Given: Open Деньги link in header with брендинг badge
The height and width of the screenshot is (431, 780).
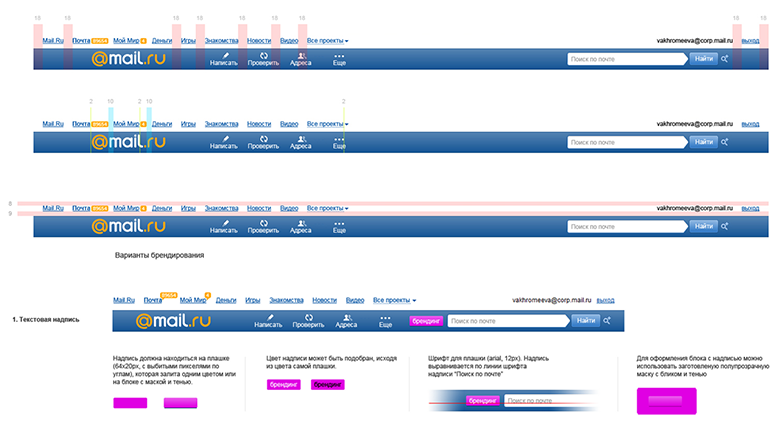Looking at the screenshot, I should [226, 300].
